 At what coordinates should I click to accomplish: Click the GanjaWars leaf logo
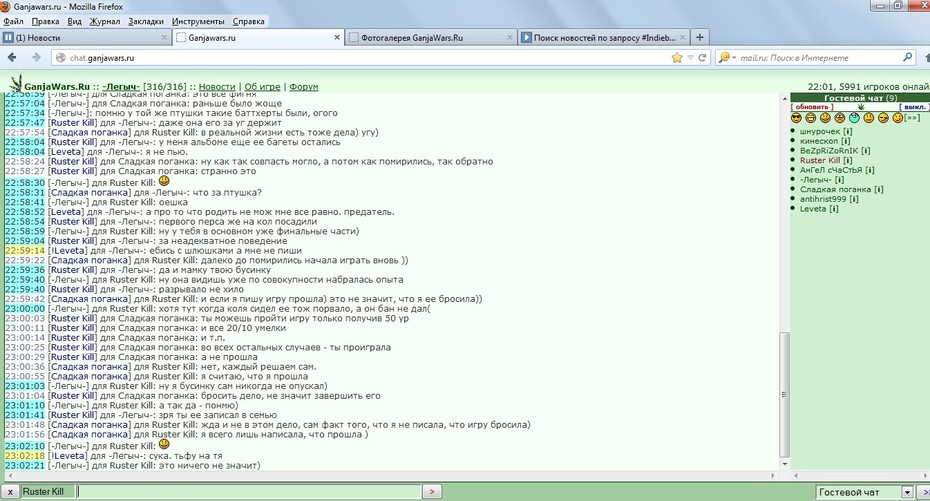[x=16, y=84]
